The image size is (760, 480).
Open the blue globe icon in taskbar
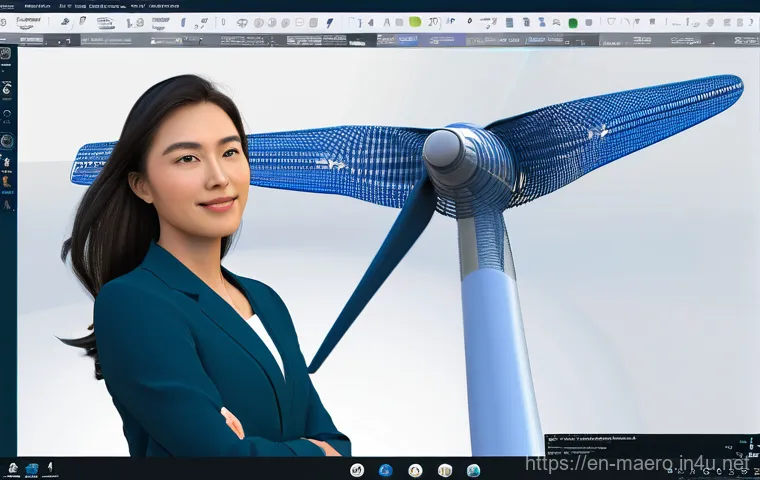point(386,470)
